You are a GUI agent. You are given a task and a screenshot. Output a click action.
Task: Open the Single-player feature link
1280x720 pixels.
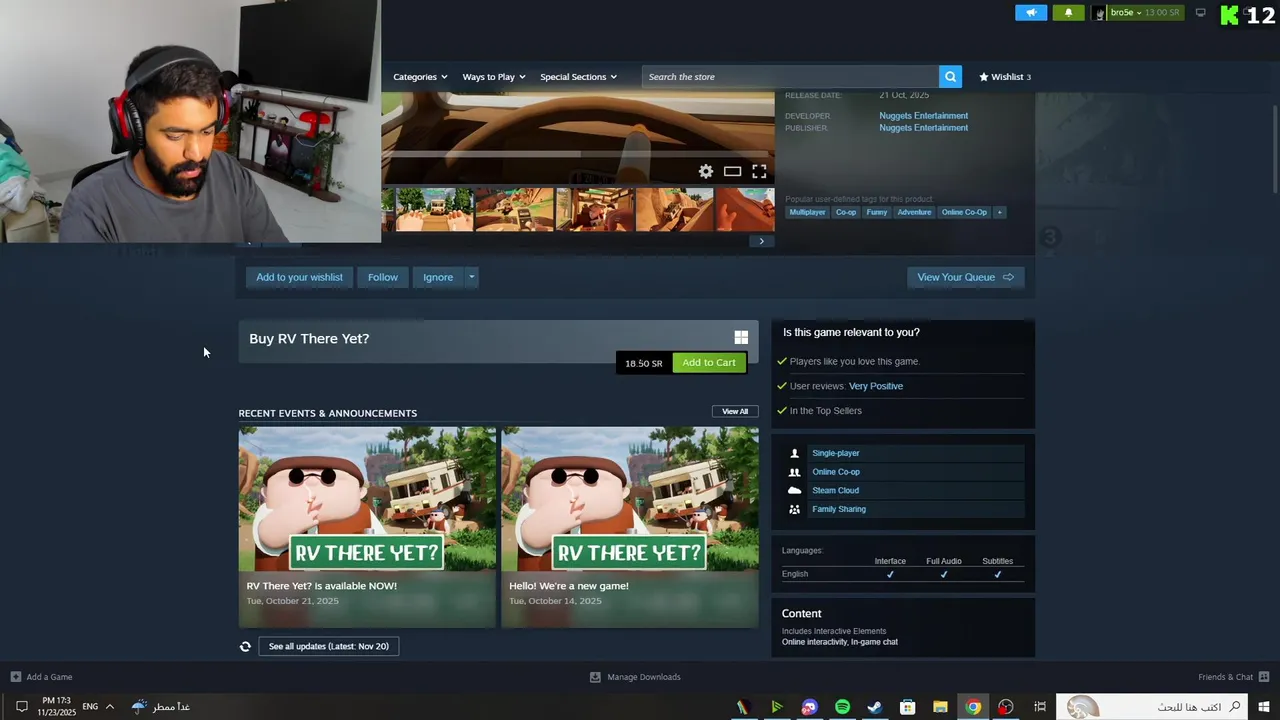(x=836, y=453)
